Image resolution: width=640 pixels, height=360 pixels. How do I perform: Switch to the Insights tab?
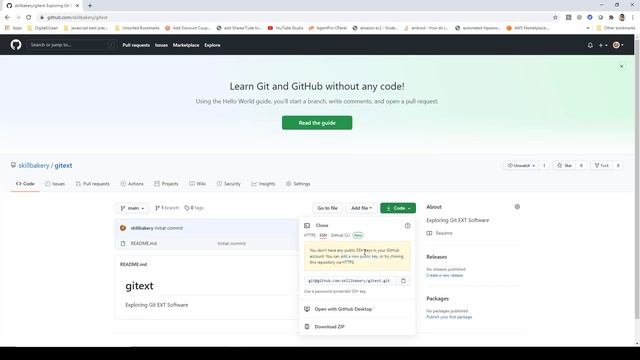point(263,184)
